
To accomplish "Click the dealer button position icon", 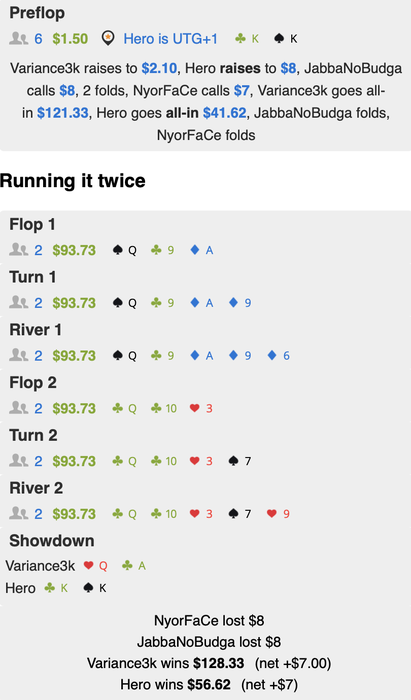I will pyautogui.click(x=108, y=39).
